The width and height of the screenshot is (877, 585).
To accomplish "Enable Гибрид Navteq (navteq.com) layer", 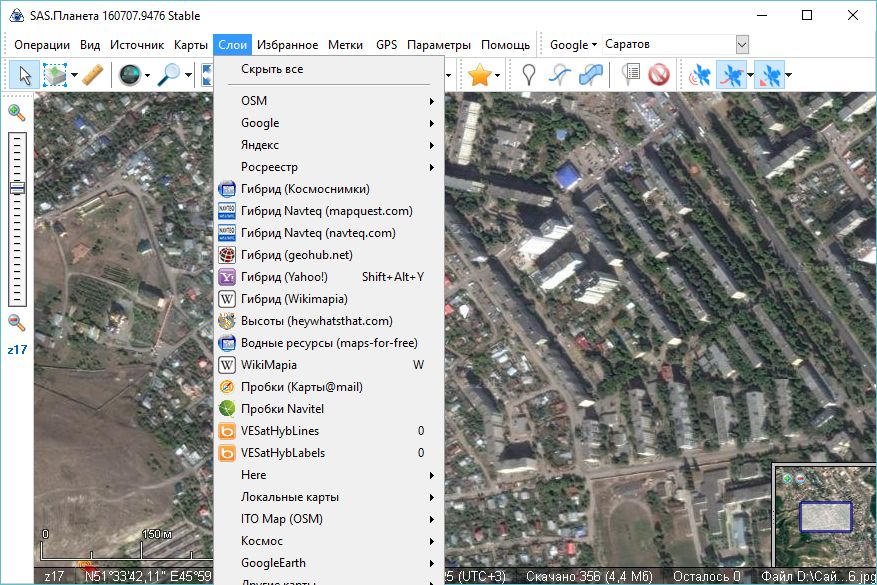I will (329, 233).
